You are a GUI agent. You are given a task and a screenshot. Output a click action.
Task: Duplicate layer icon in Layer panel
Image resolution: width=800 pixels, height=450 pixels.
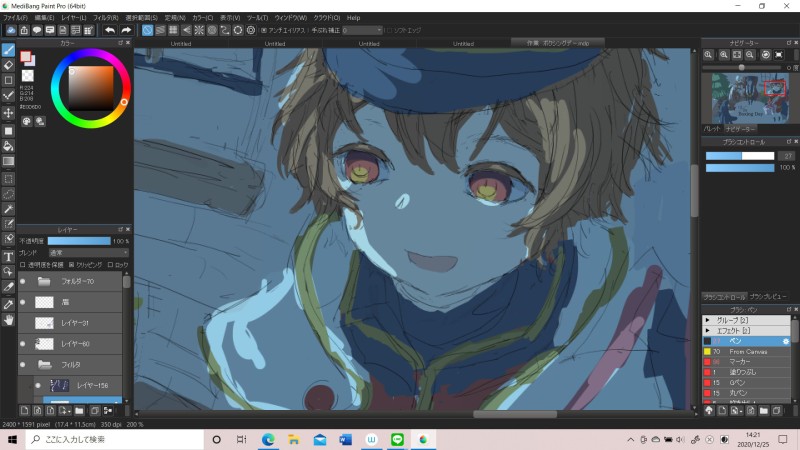click(94, 410)
